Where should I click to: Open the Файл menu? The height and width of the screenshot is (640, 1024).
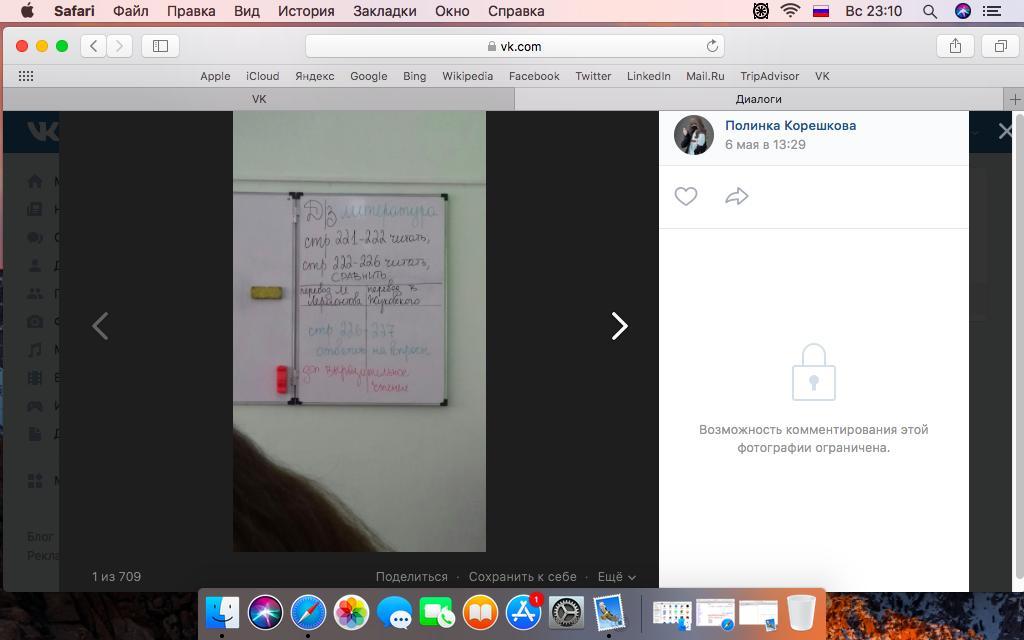[131, 11]
